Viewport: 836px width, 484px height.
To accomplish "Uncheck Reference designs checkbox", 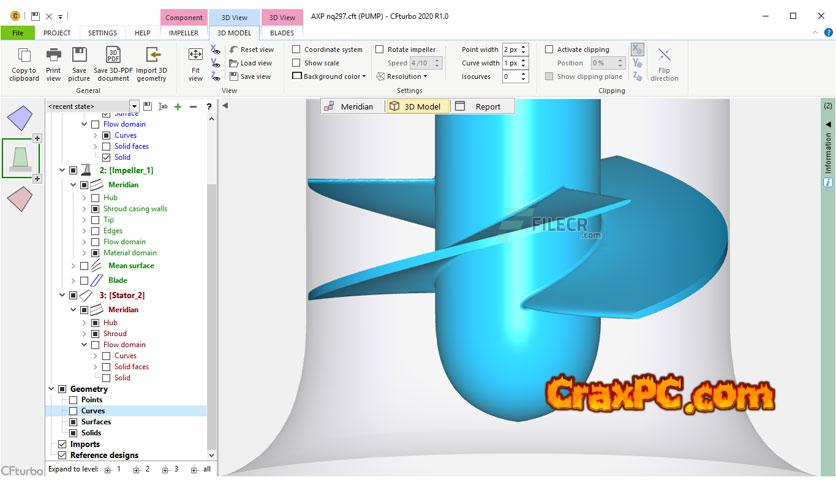I will pos(62,455).
